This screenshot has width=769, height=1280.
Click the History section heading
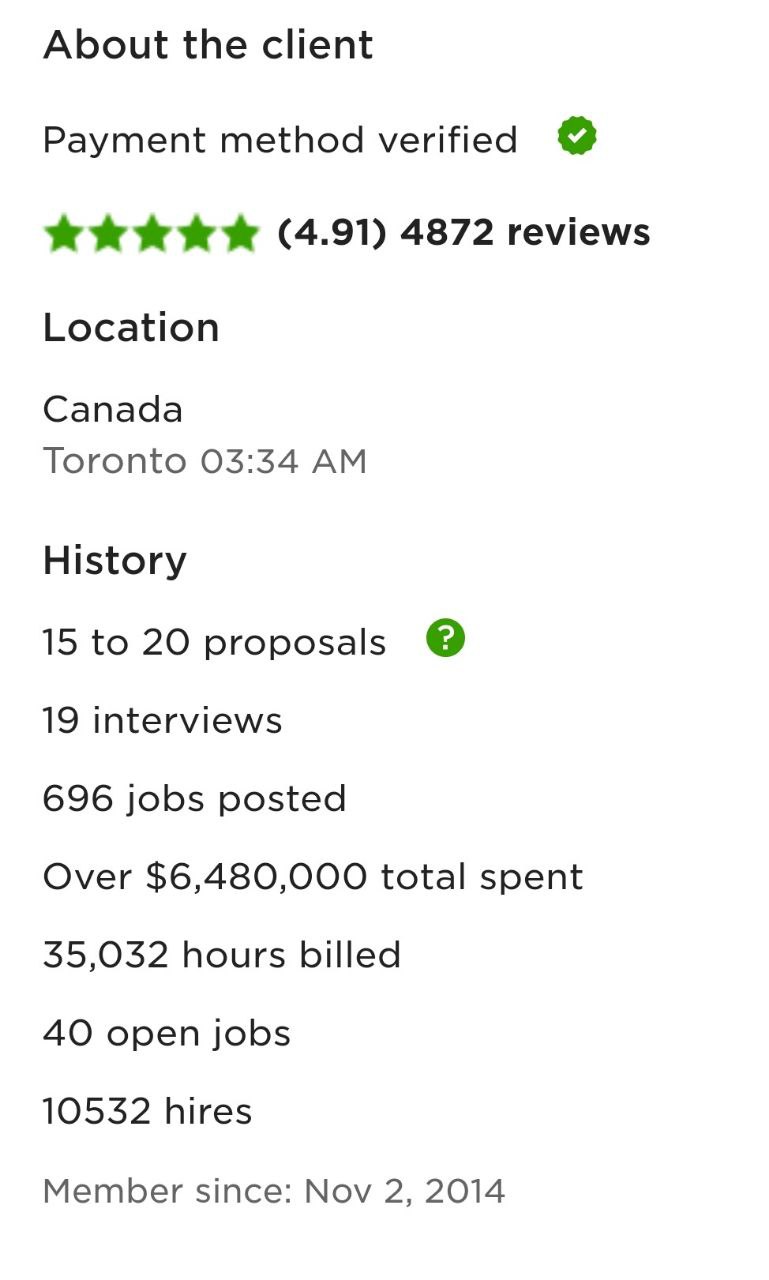[114, 561]
